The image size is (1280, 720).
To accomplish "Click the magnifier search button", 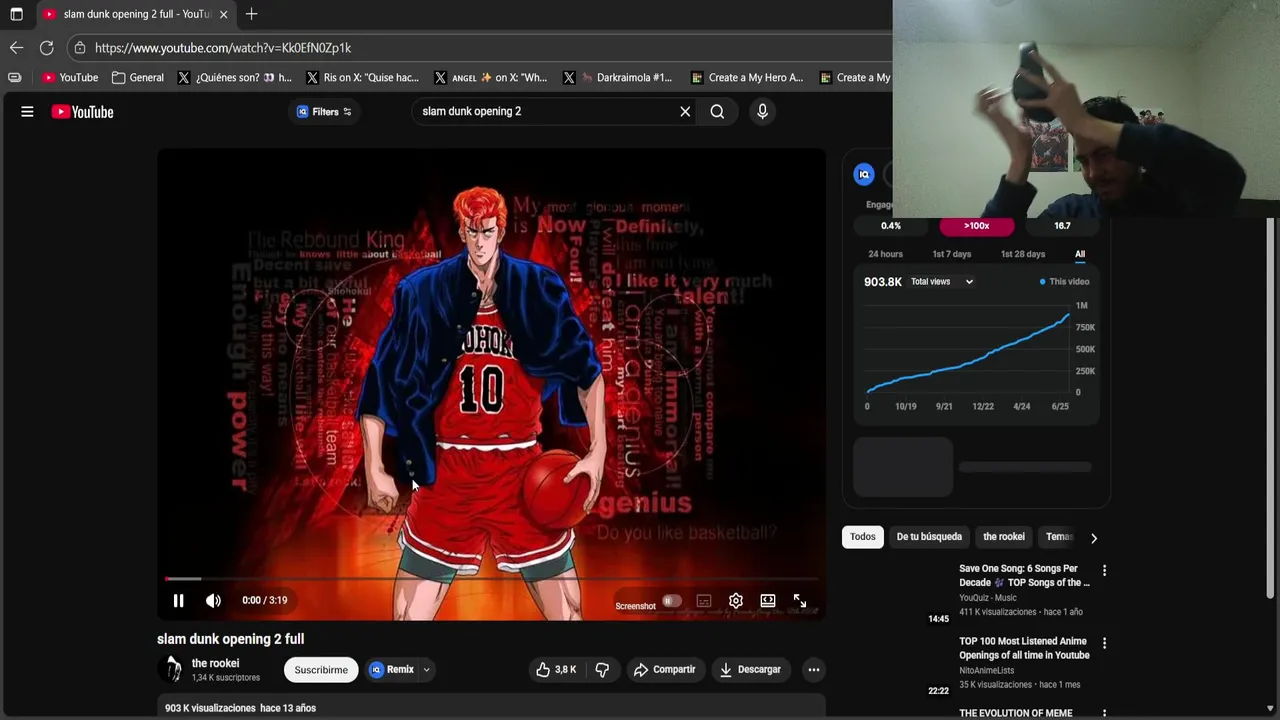I will [x=717, y=111].
